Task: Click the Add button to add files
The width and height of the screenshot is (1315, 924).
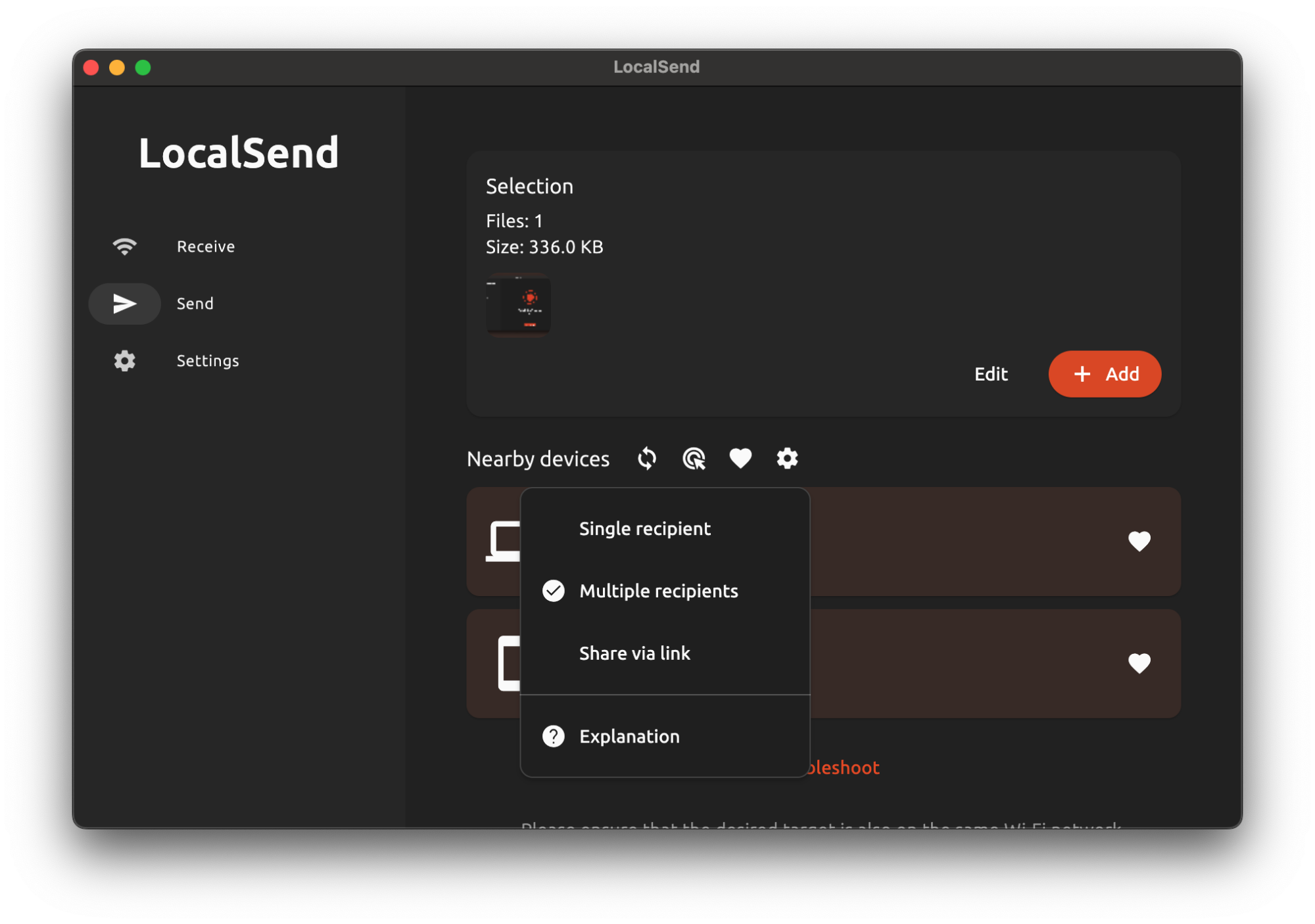Action: (1105, 374)
